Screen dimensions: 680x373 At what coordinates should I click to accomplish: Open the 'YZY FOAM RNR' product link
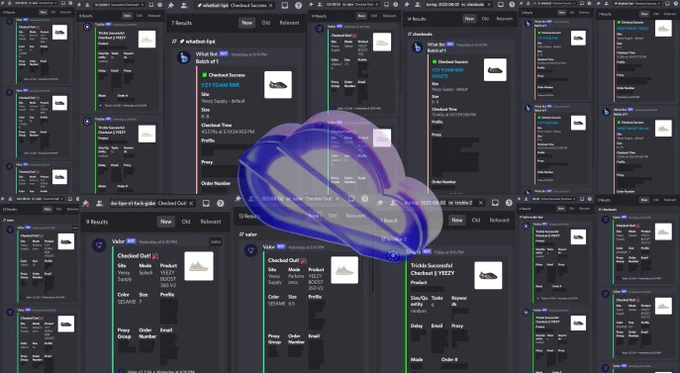pos(220,85)
